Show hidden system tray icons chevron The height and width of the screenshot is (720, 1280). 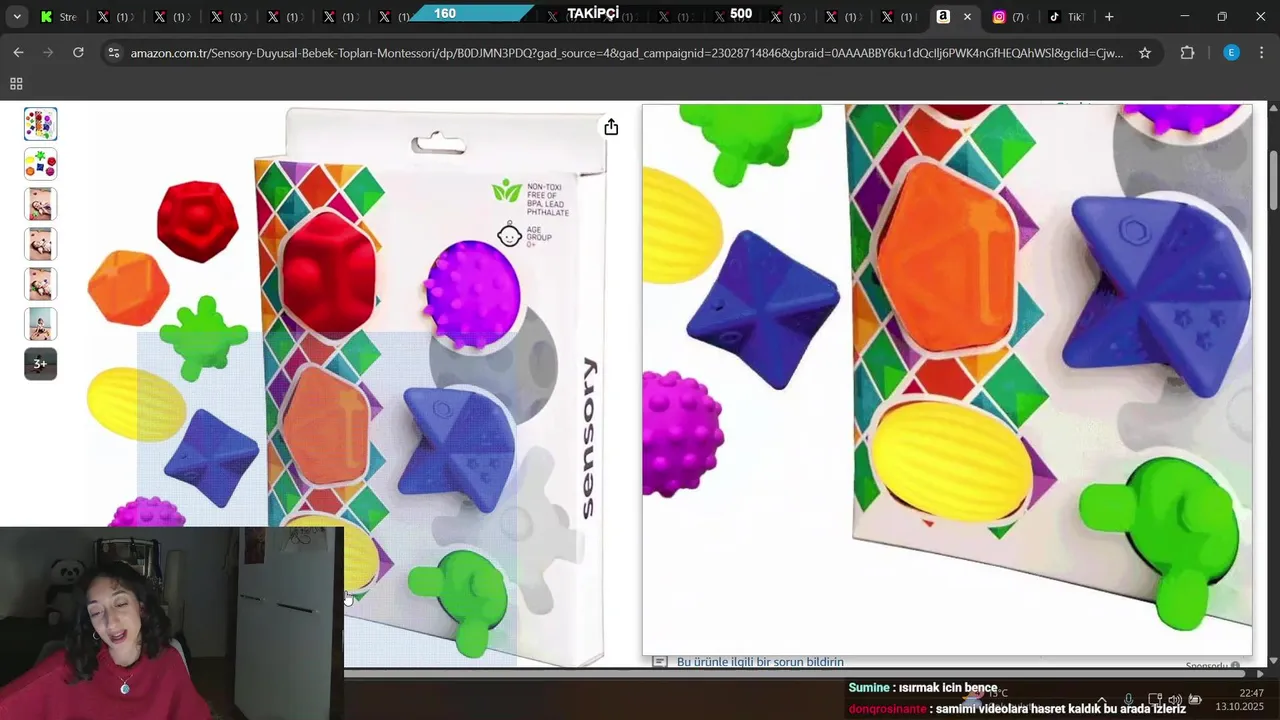[1101, 700]
